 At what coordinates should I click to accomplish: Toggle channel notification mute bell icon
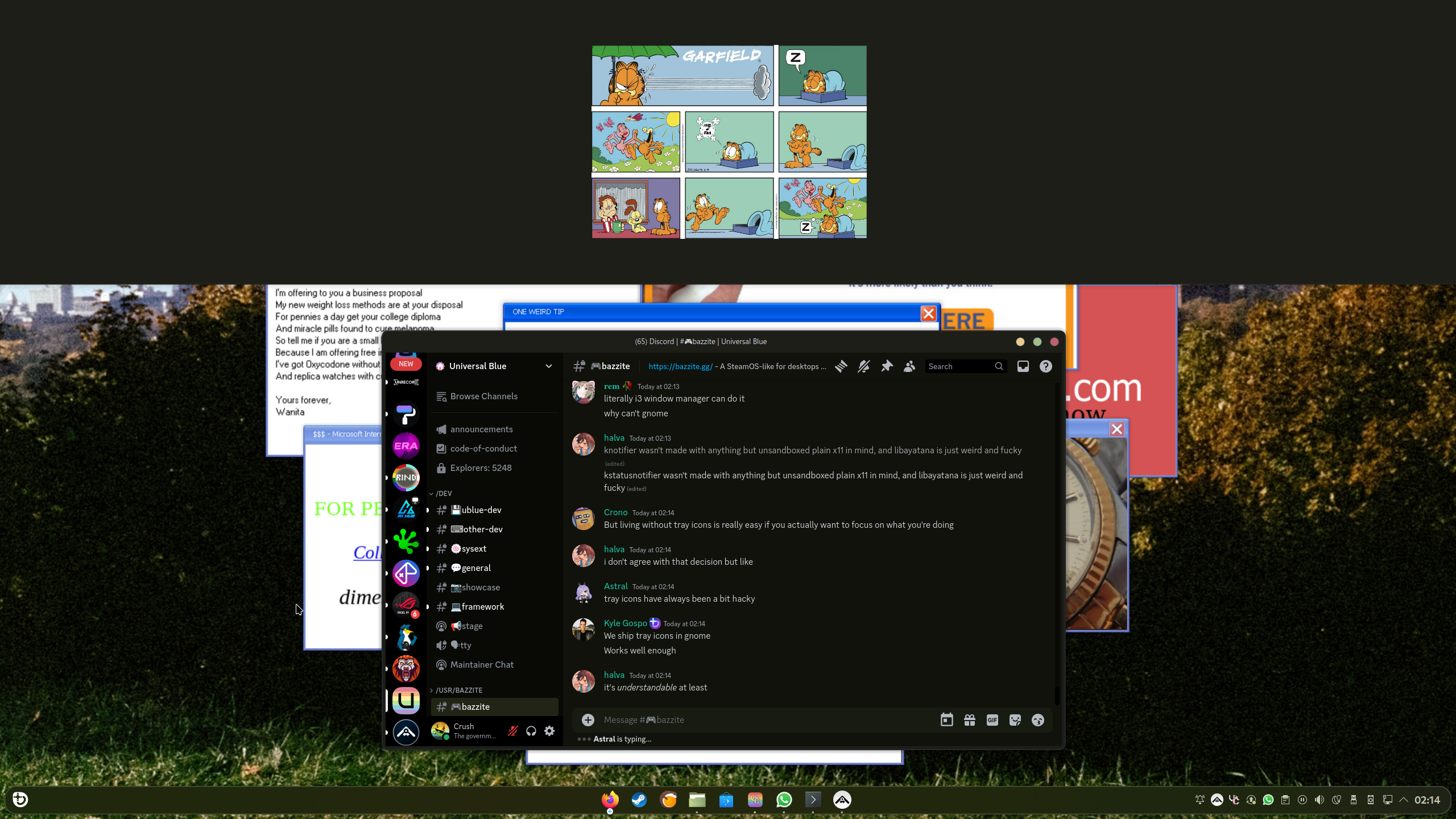tap(863, 366)
